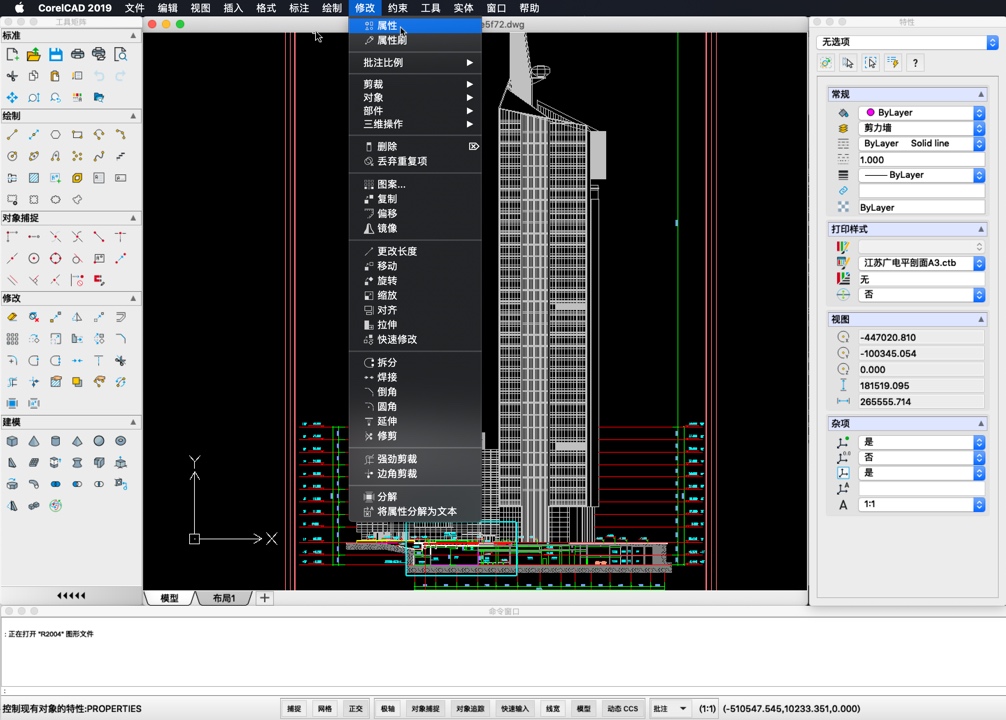Viewport: 1006px width, 720px height.
Task: Toggle 对象捕捉 in the status bar
Action: coord(423,707)
